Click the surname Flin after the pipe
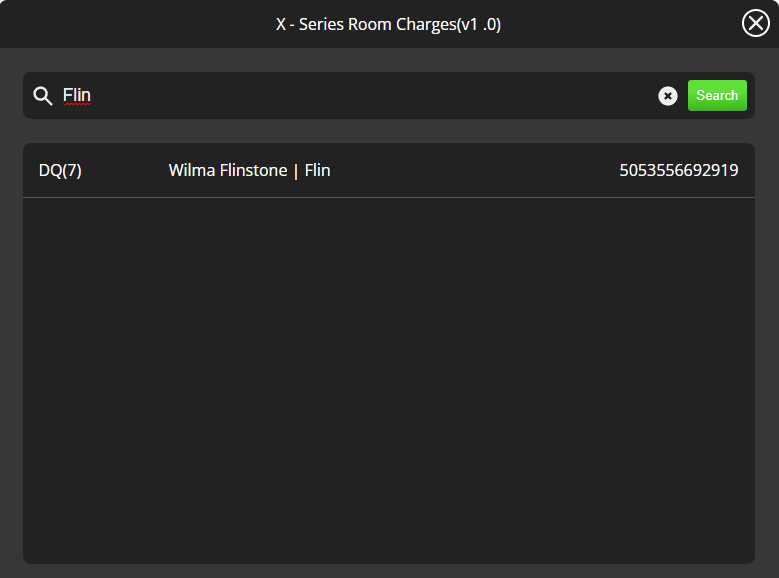Screen dimensions: 779x578 pos(318,171)
